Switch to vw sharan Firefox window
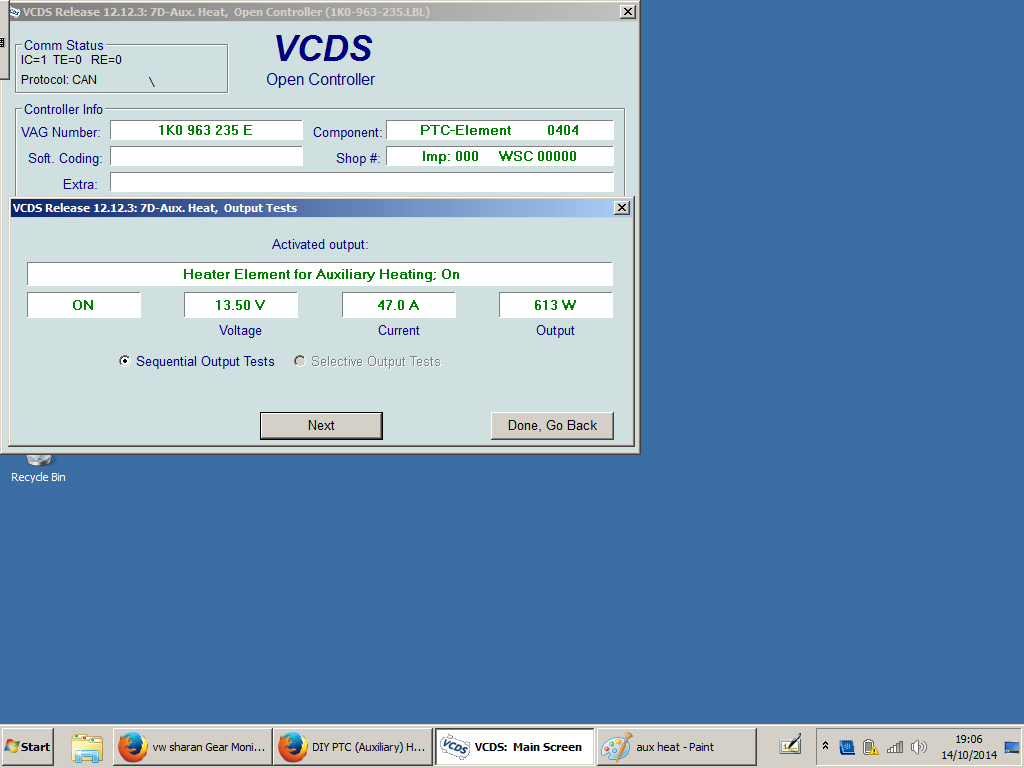The image size is (1024, 768). click(191, 747)
